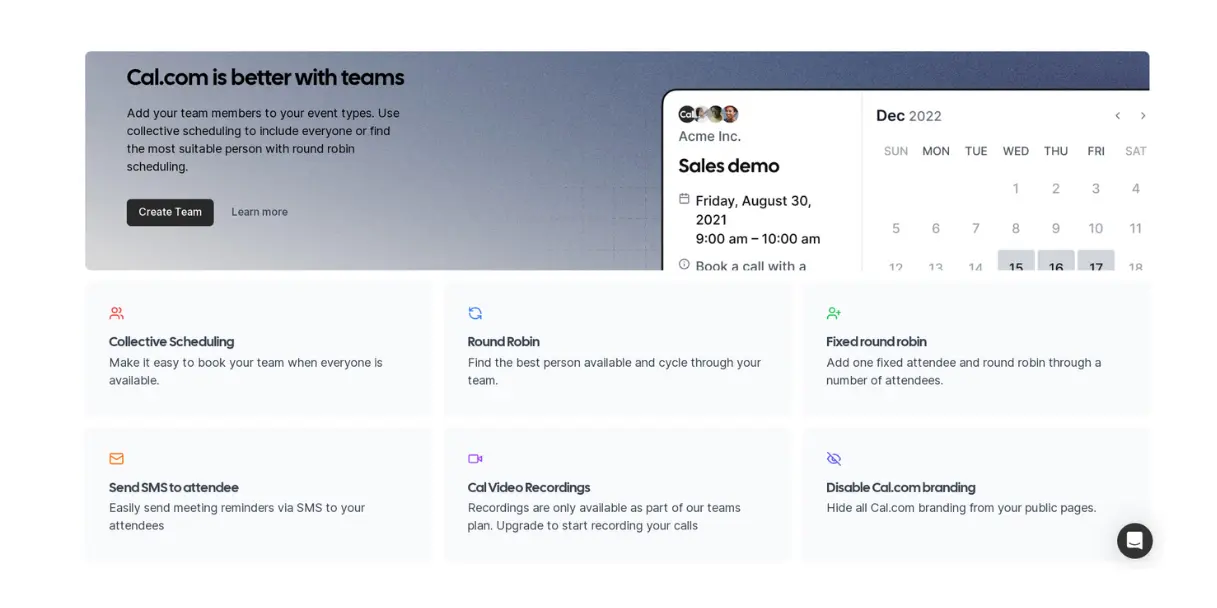Click the Create Team button
This screenshot has height=608, width=1217.
[170, 212]
